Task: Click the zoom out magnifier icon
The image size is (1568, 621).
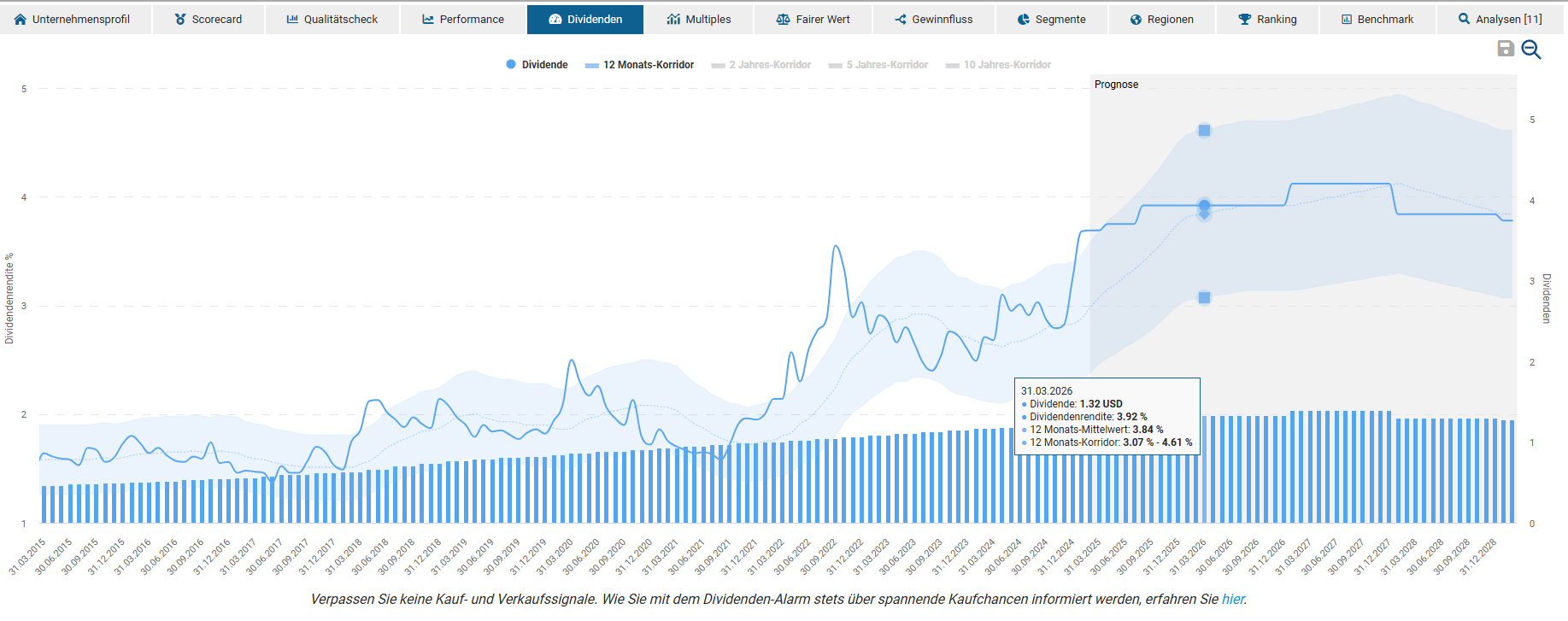Action: [x=1531, y=50]
